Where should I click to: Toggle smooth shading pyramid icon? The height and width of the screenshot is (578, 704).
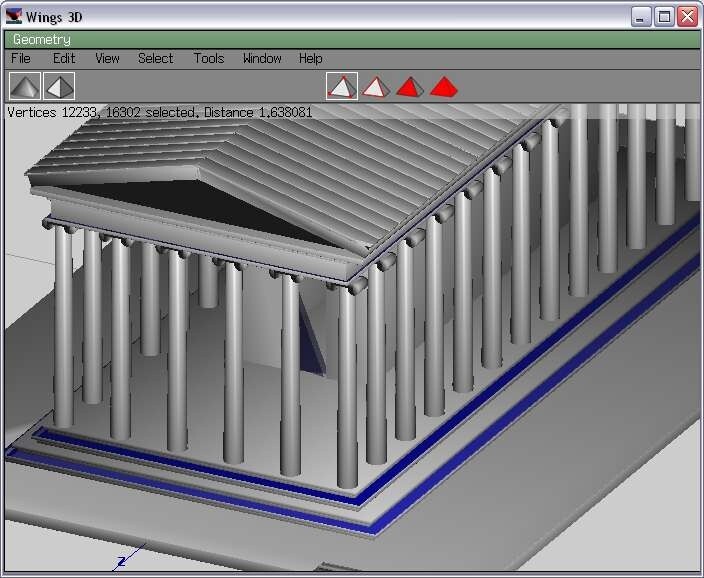pos(25,87)
